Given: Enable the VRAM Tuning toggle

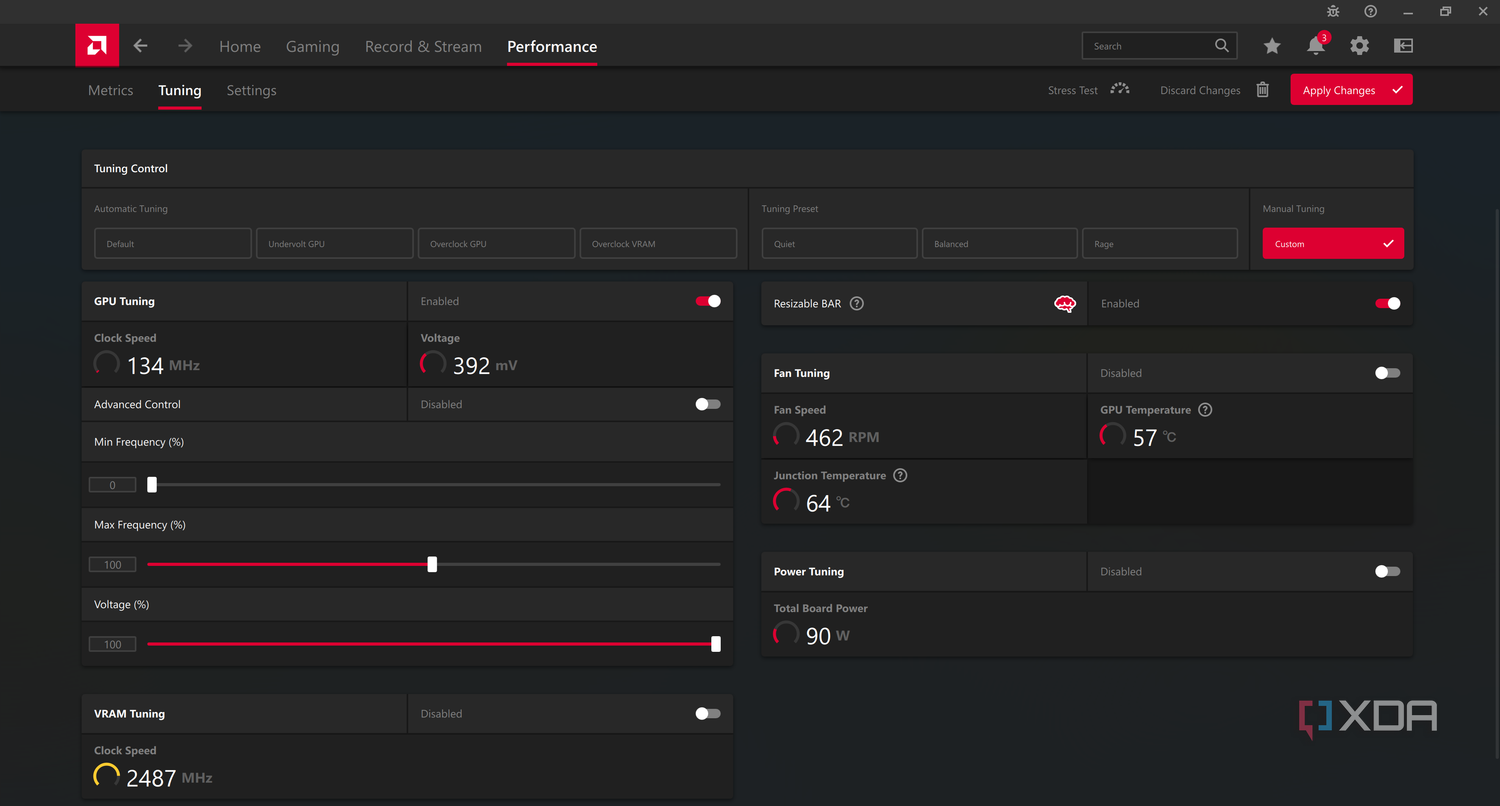Looking at the screenshot, I should [708, 714].
